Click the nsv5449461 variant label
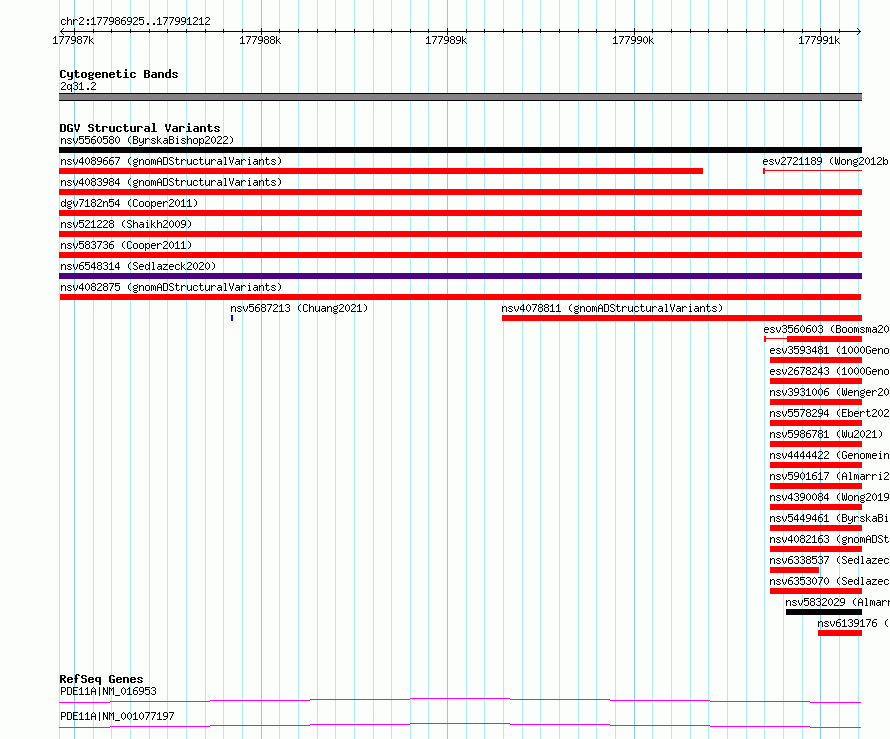This screenshot has height=739, width=890. [x=829, y=518]
